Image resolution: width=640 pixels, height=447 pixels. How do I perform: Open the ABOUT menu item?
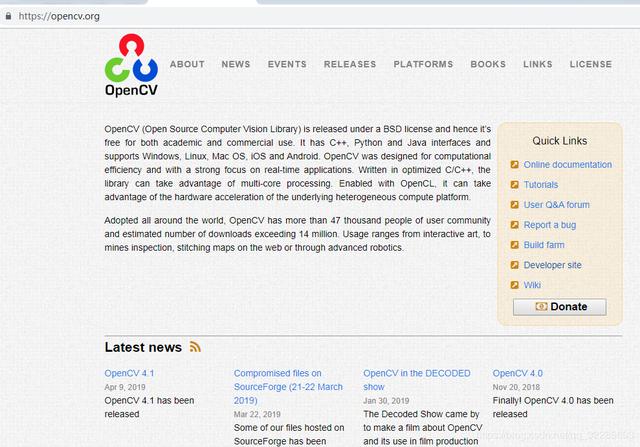pyautogui.click(x=187, y=64)
